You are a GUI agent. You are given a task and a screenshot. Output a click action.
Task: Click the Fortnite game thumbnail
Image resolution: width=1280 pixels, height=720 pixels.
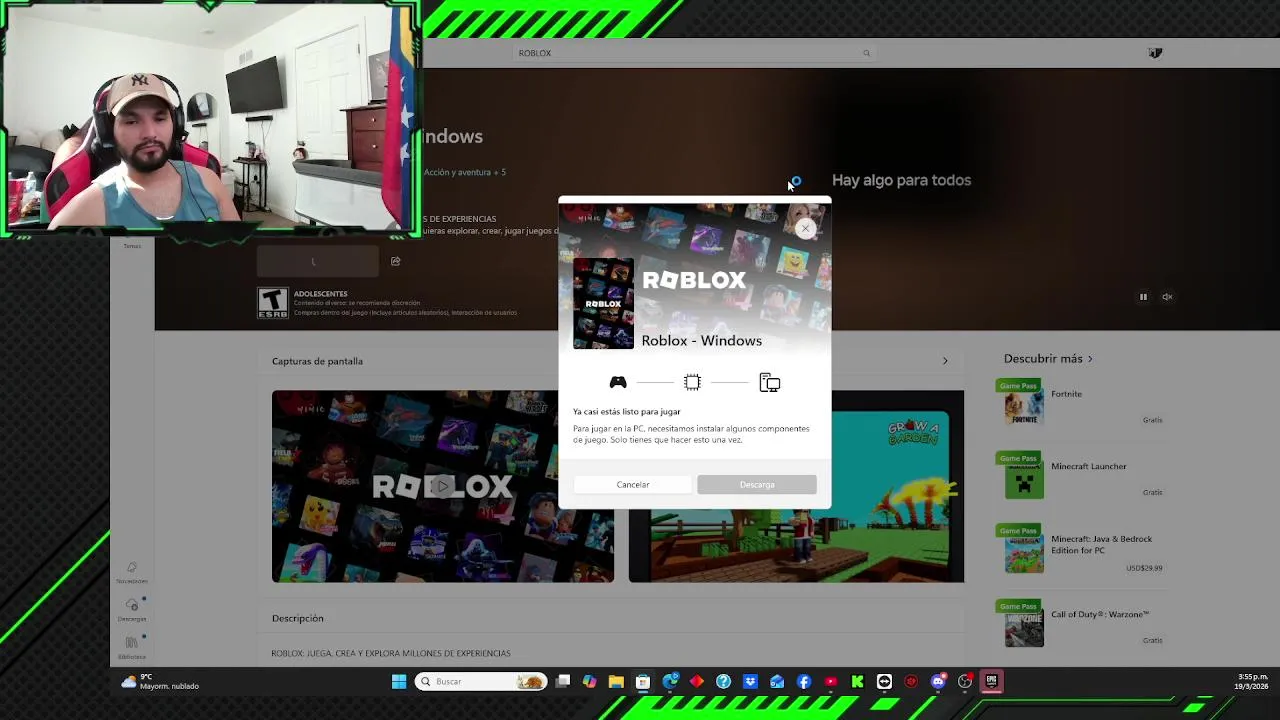tap(1024, 407)
